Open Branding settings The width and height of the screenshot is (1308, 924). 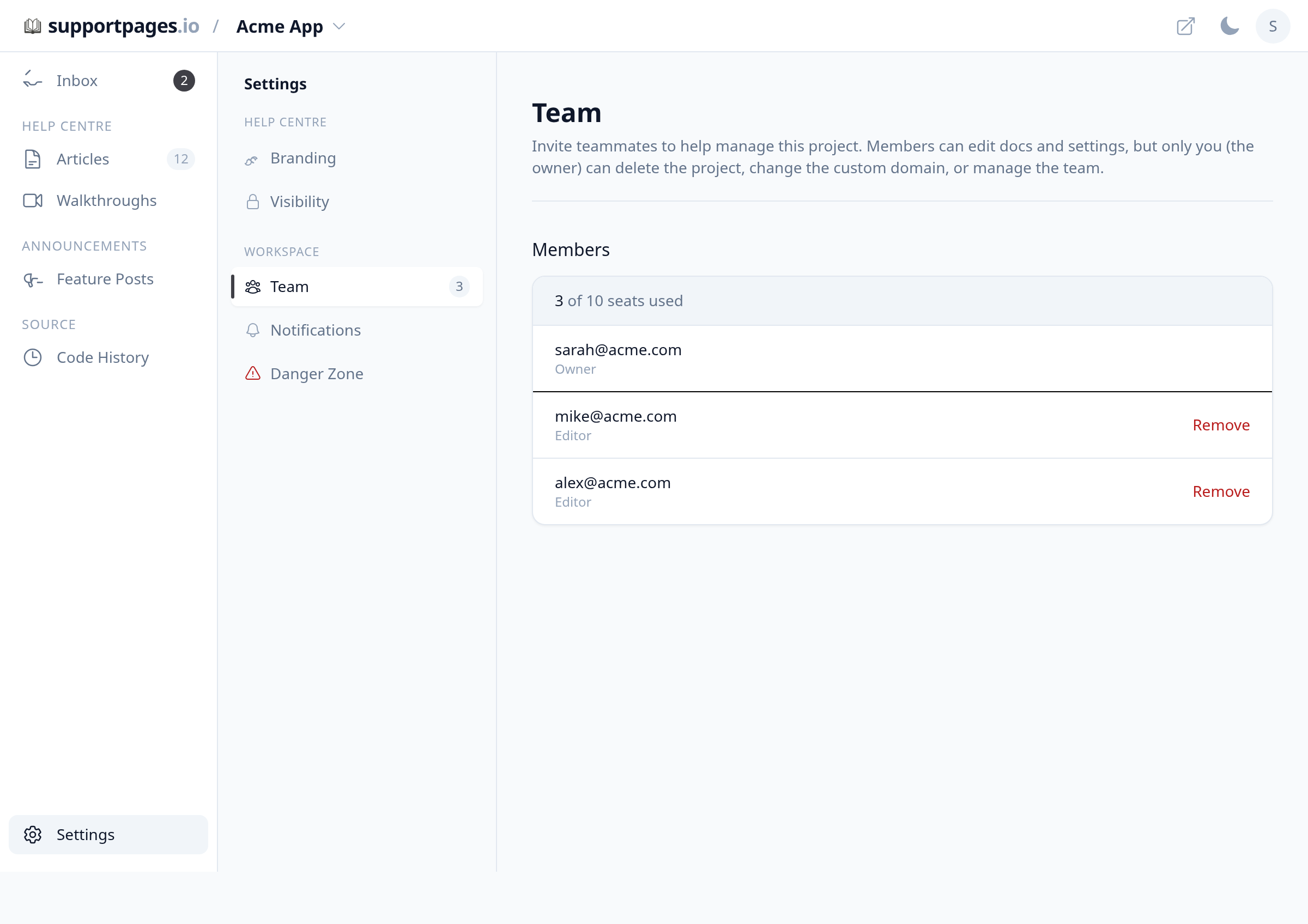pyautogui.click(x=356, y=159)
